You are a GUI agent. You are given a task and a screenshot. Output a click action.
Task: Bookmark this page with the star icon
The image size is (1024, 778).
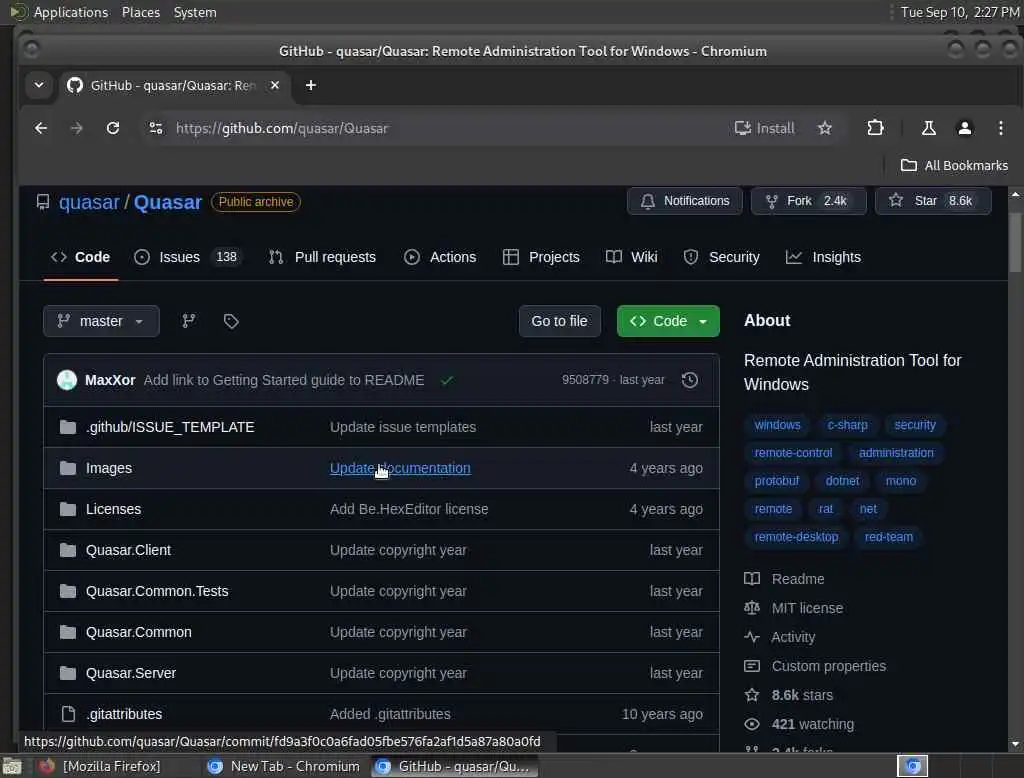[825, 128]
